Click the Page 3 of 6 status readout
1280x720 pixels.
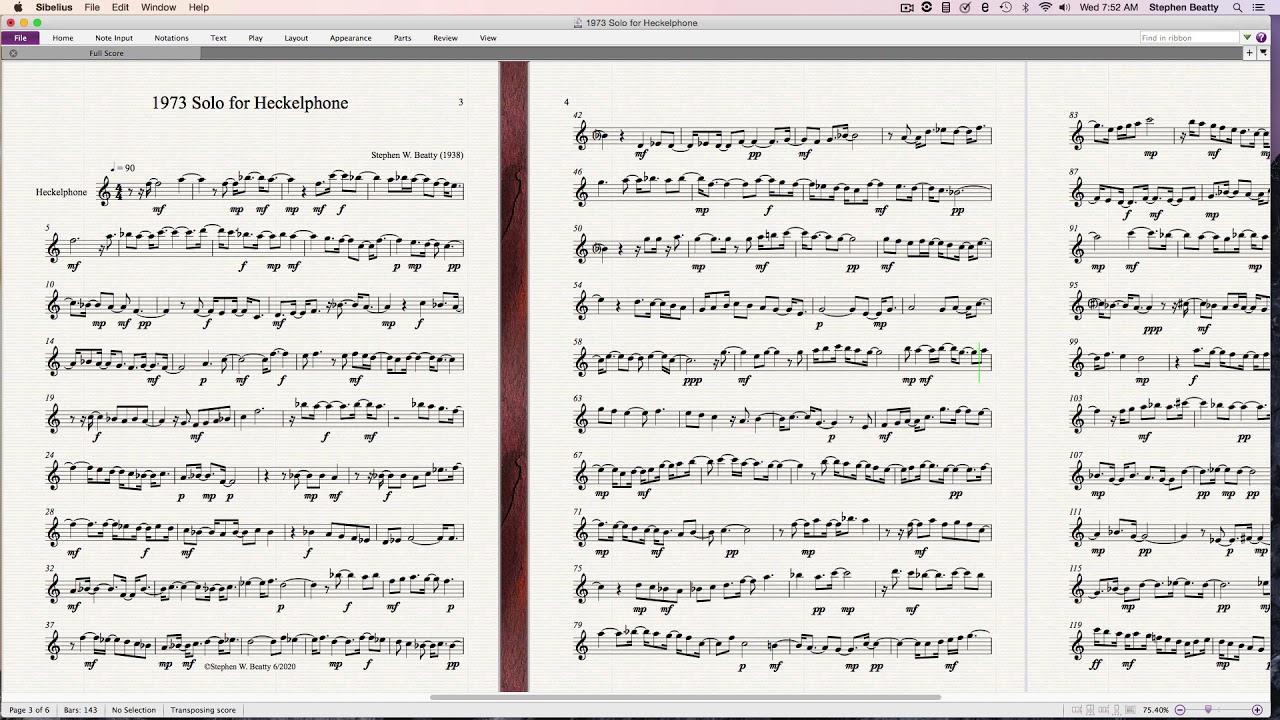pyautogui.click(x=29, y=710)
